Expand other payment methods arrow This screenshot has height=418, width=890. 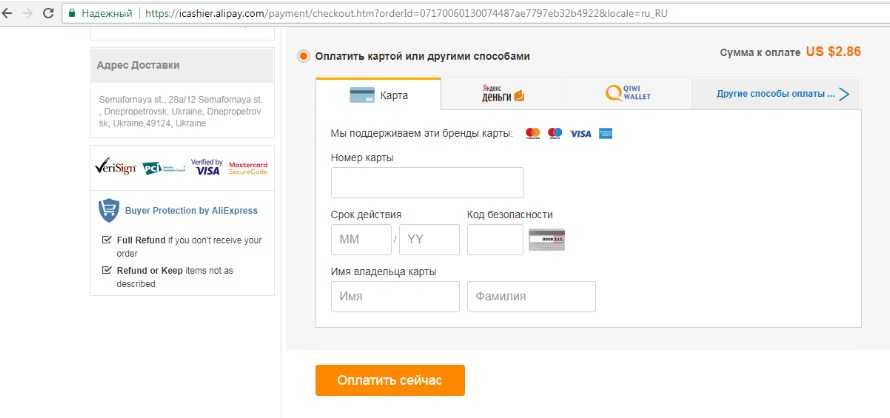[844, 94]
